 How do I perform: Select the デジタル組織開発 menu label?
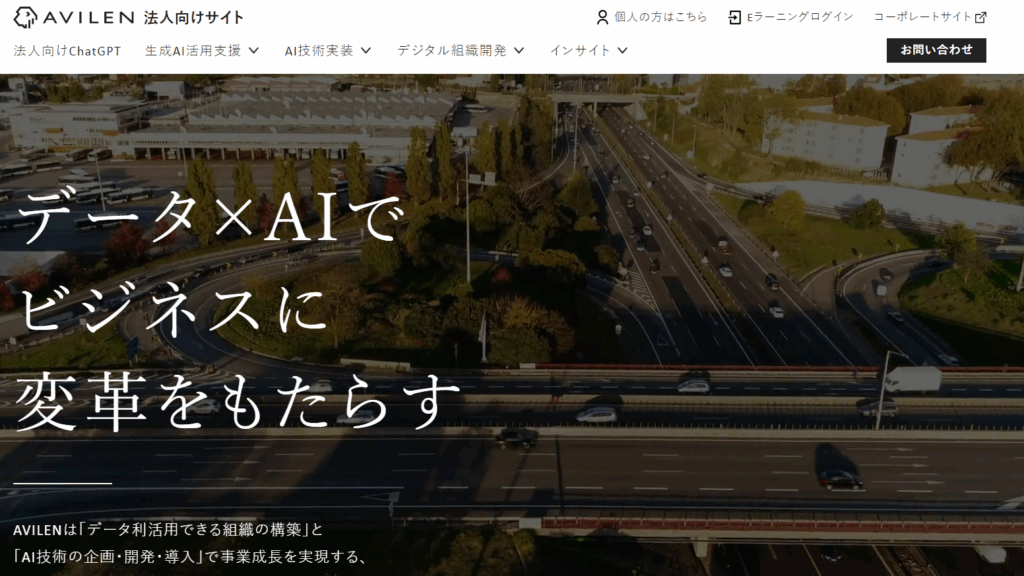click(x=452, y=50)
